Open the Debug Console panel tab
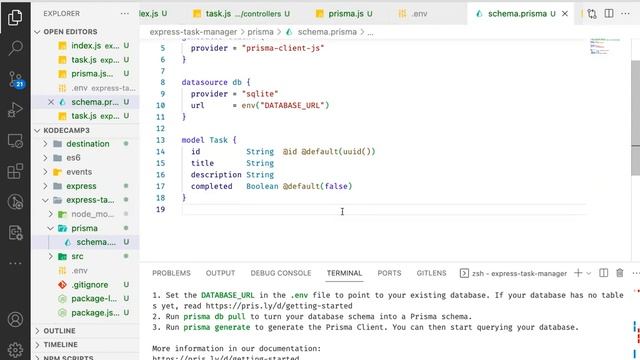This screenshot has height=360, width=640. 281,273
